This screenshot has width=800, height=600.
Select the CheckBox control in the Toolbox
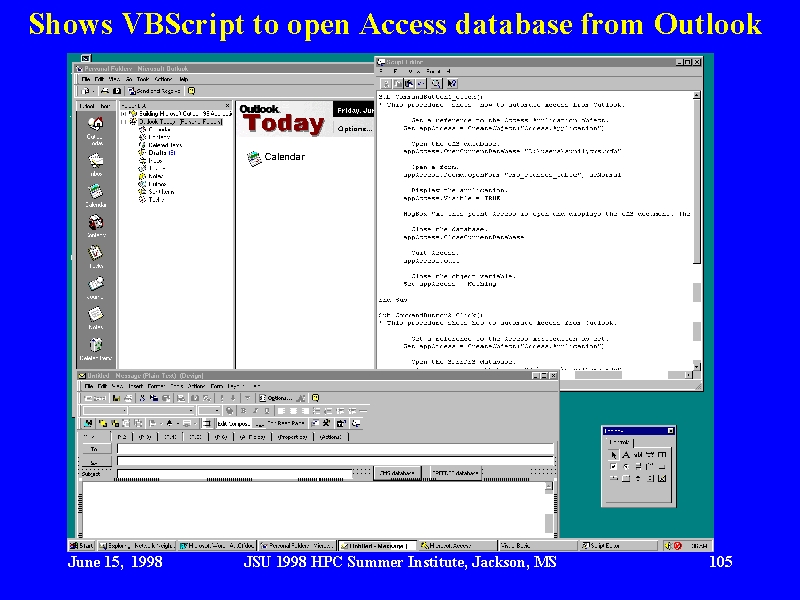(613, 467)
